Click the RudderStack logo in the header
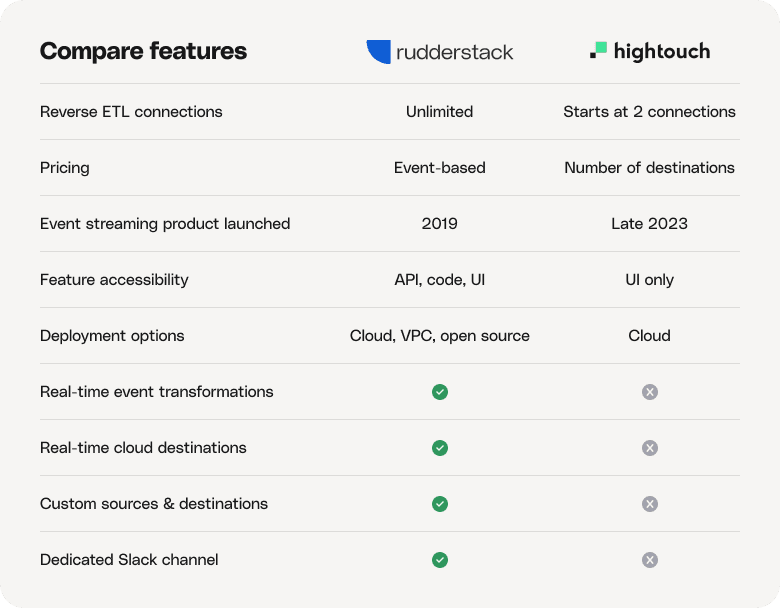The width and height of the screenshot is (780, 608). 439,52
